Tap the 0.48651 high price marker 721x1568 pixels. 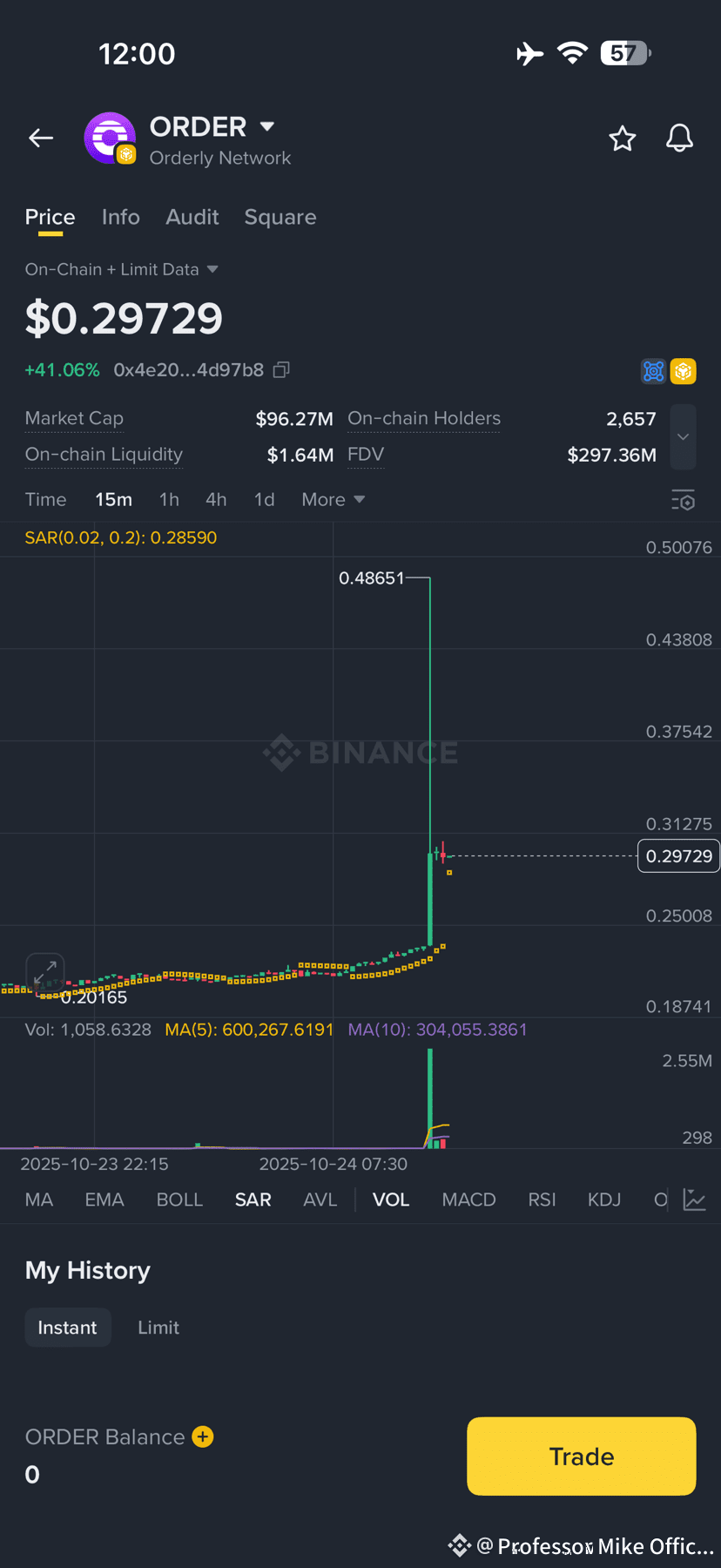[x=372, y=578]
